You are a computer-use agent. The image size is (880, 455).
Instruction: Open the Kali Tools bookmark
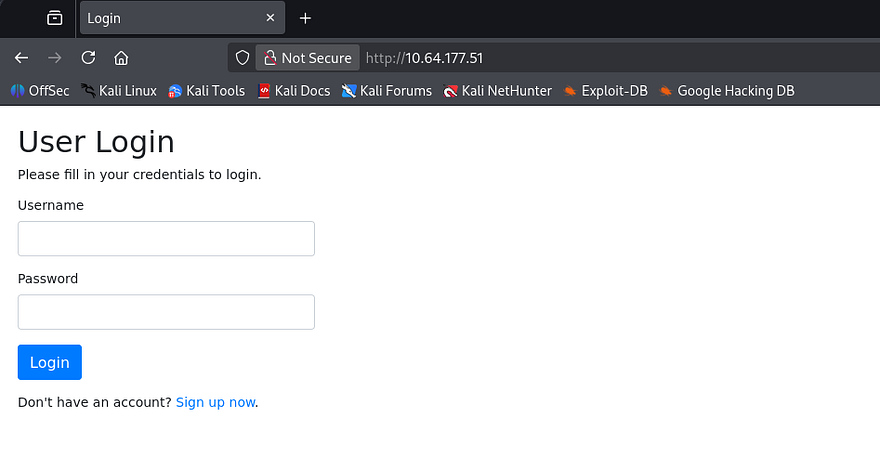coord(206,91)
